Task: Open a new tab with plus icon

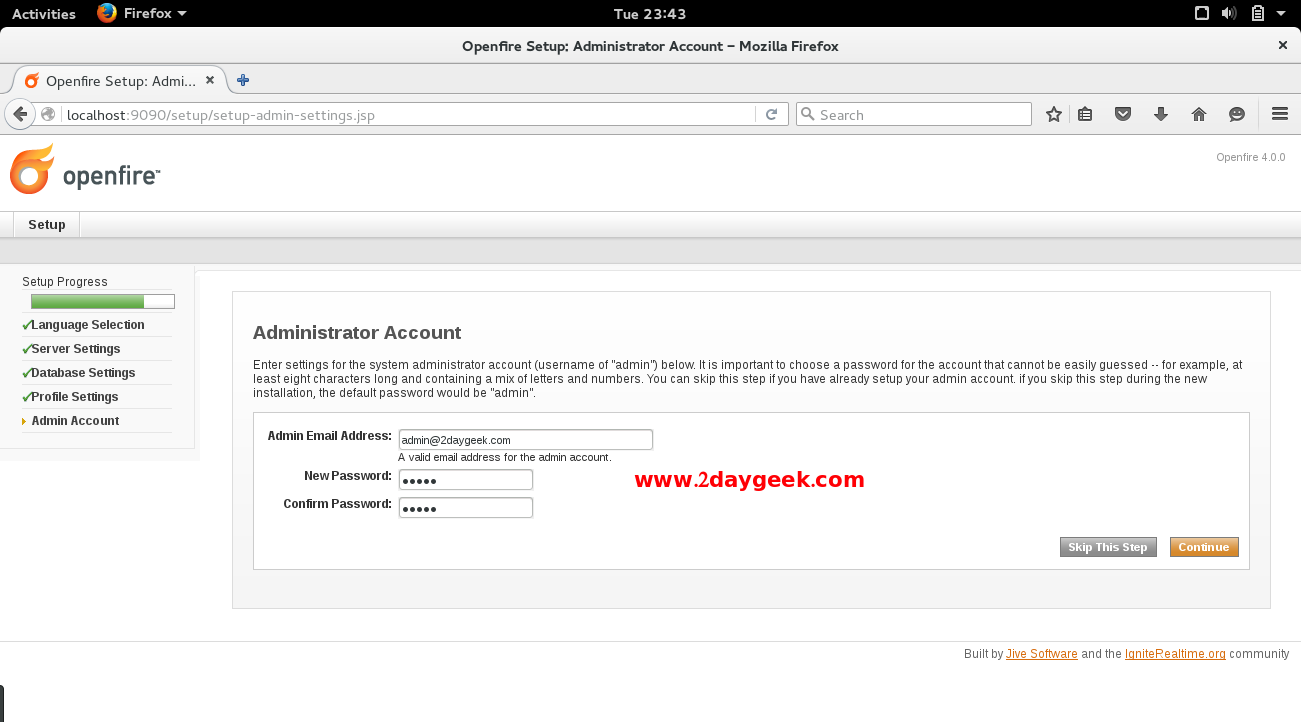Action: pos(242,80)
